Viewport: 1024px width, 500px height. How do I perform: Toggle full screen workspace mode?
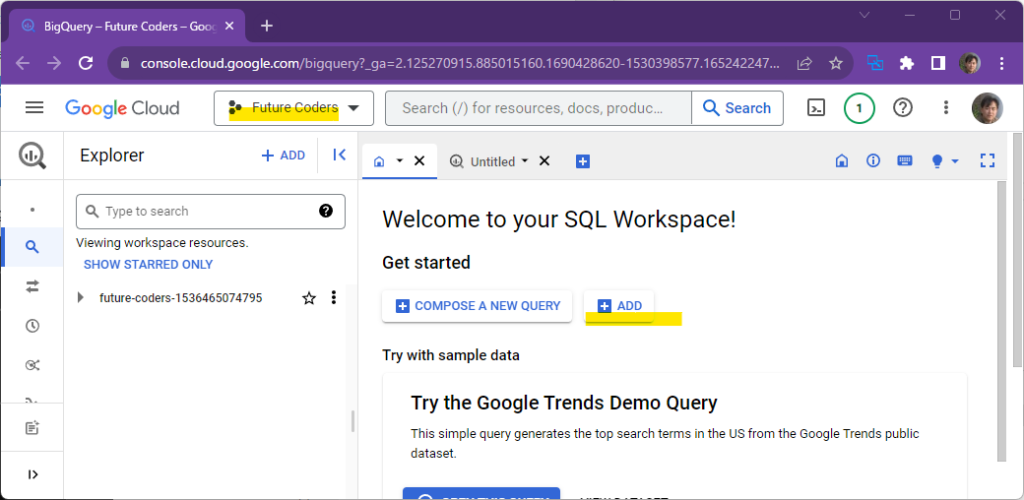pos(987,161)
